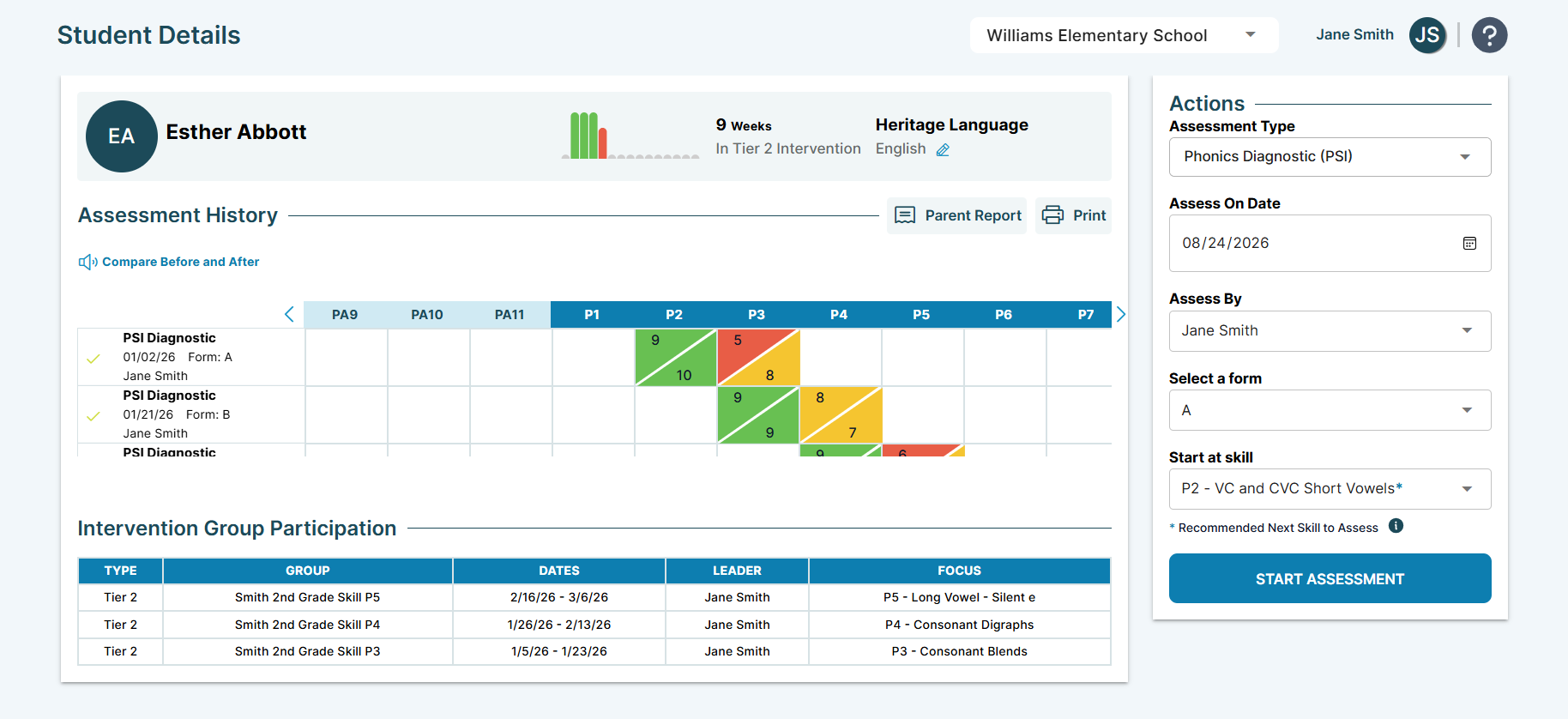The width and height of the screenshot is (1568, 719).
Task: Click the JS user avatar
Action: point(1427,35)
